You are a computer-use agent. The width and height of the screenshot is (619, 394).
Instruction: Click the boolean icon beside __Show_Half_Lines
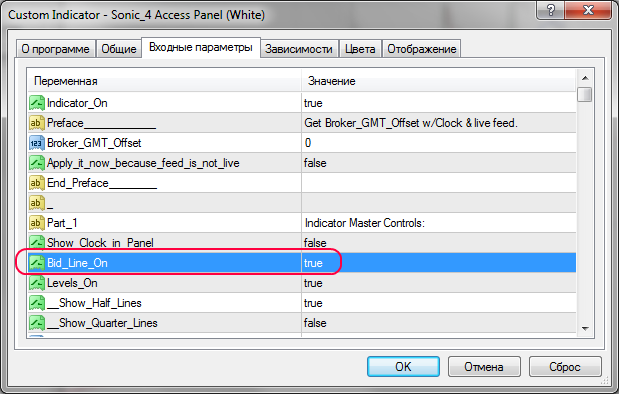coord(37,303)
